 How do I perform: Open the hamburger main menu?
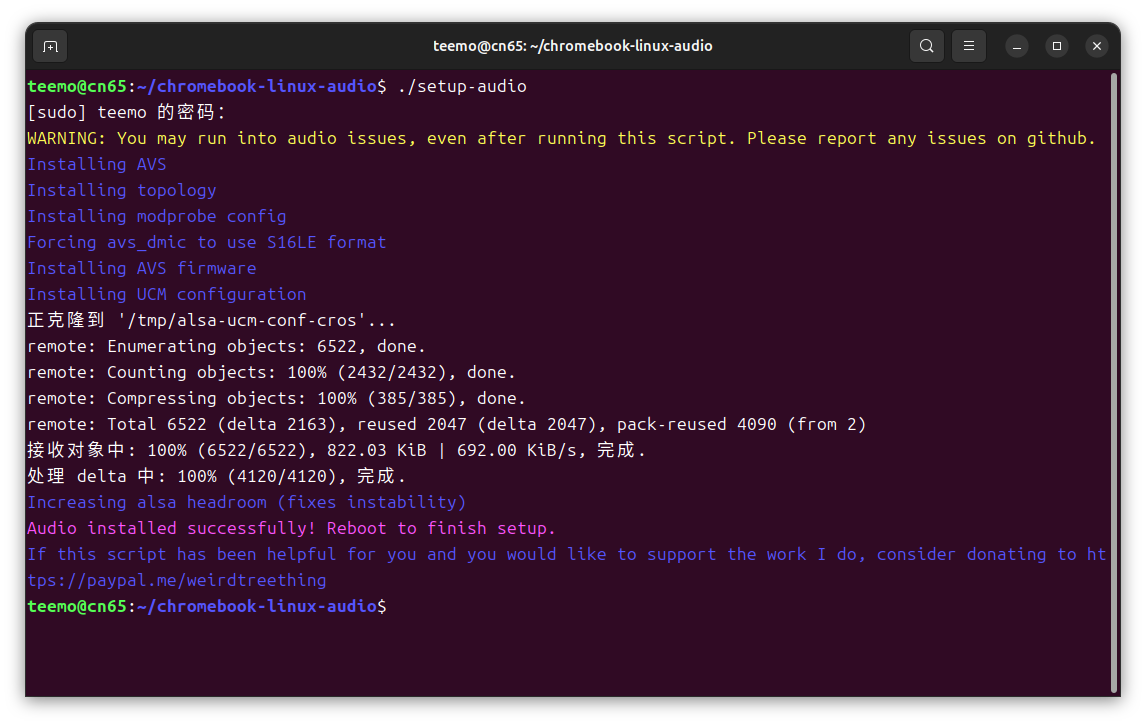[968, 46]
